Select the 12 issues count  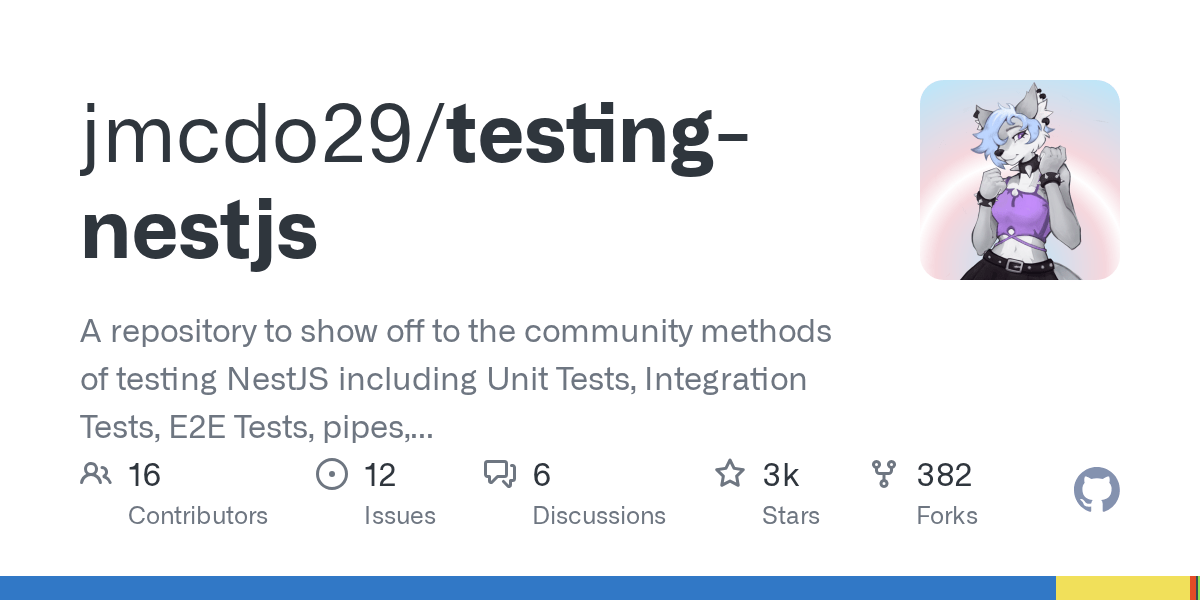coord(380,475)
